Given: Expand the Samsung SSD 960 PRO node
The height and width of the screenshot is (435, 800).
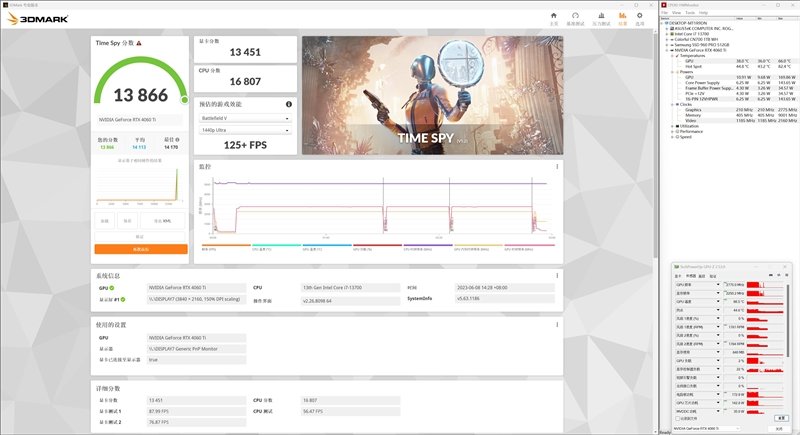Looking at the screenshot, I should point(667,45).
